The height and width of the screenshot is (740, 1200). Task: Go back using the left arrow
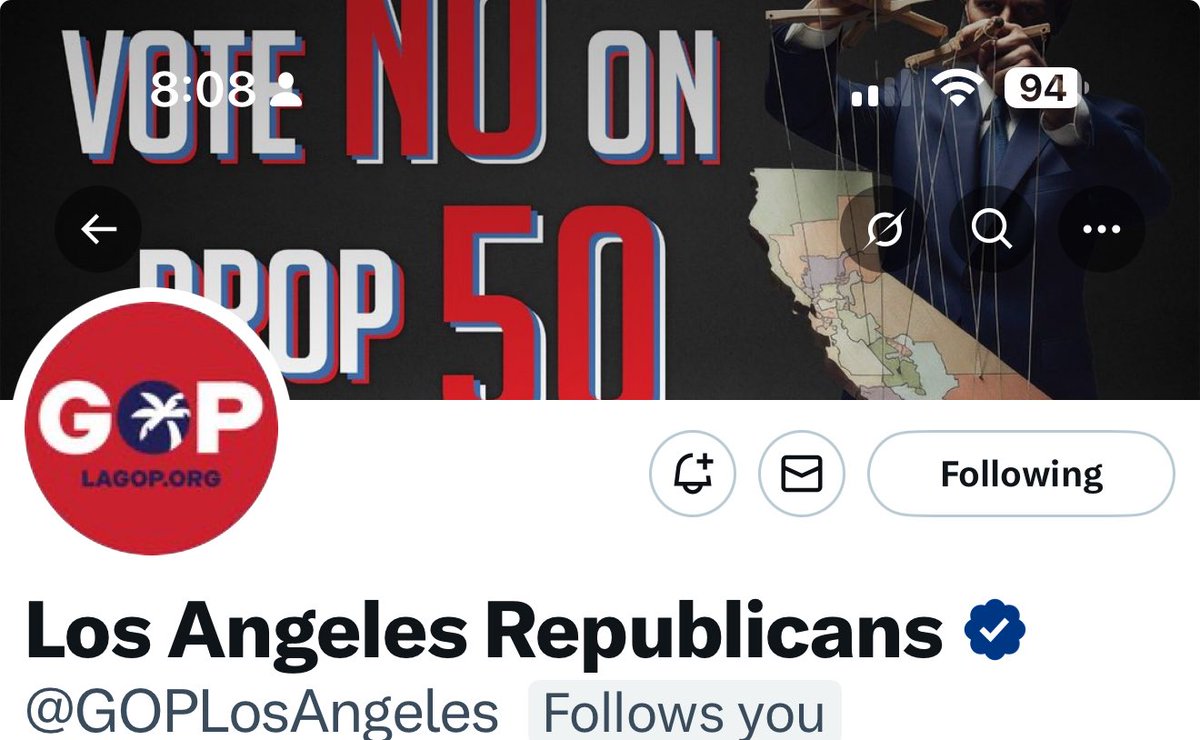click(98, 229)
